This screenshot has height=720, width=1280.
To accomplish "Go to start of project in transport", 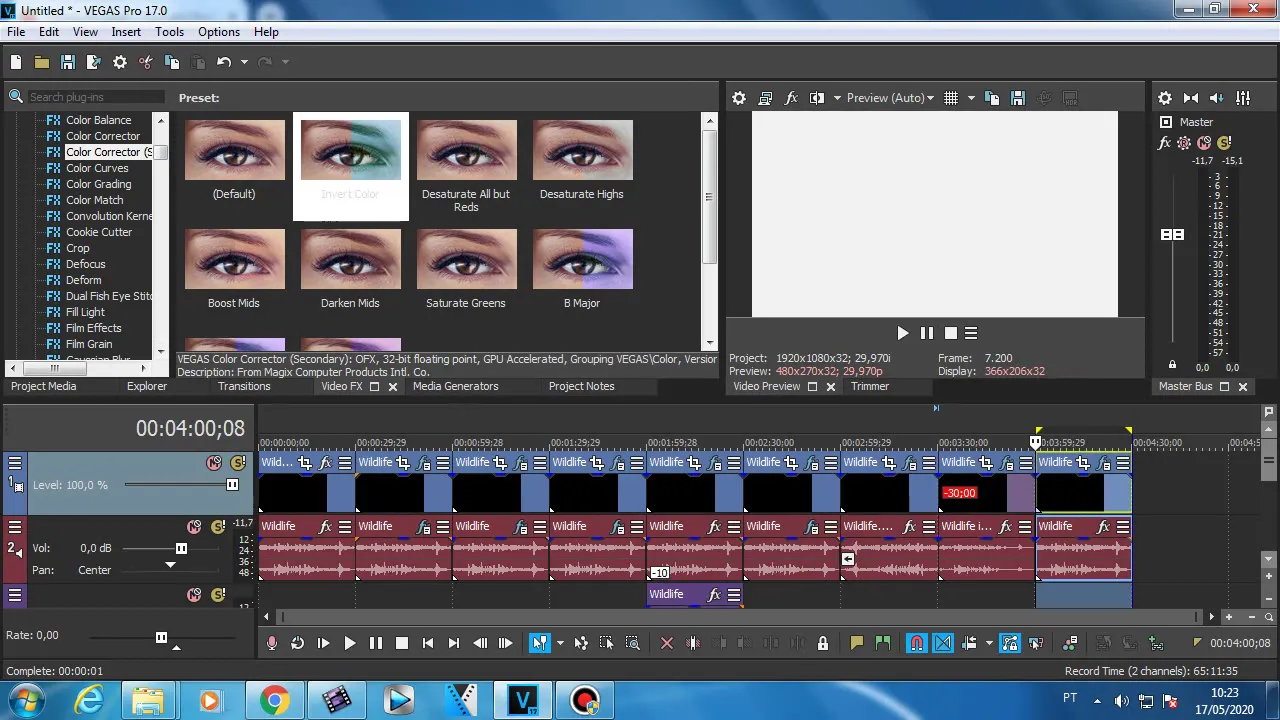I will coord(428,643).
